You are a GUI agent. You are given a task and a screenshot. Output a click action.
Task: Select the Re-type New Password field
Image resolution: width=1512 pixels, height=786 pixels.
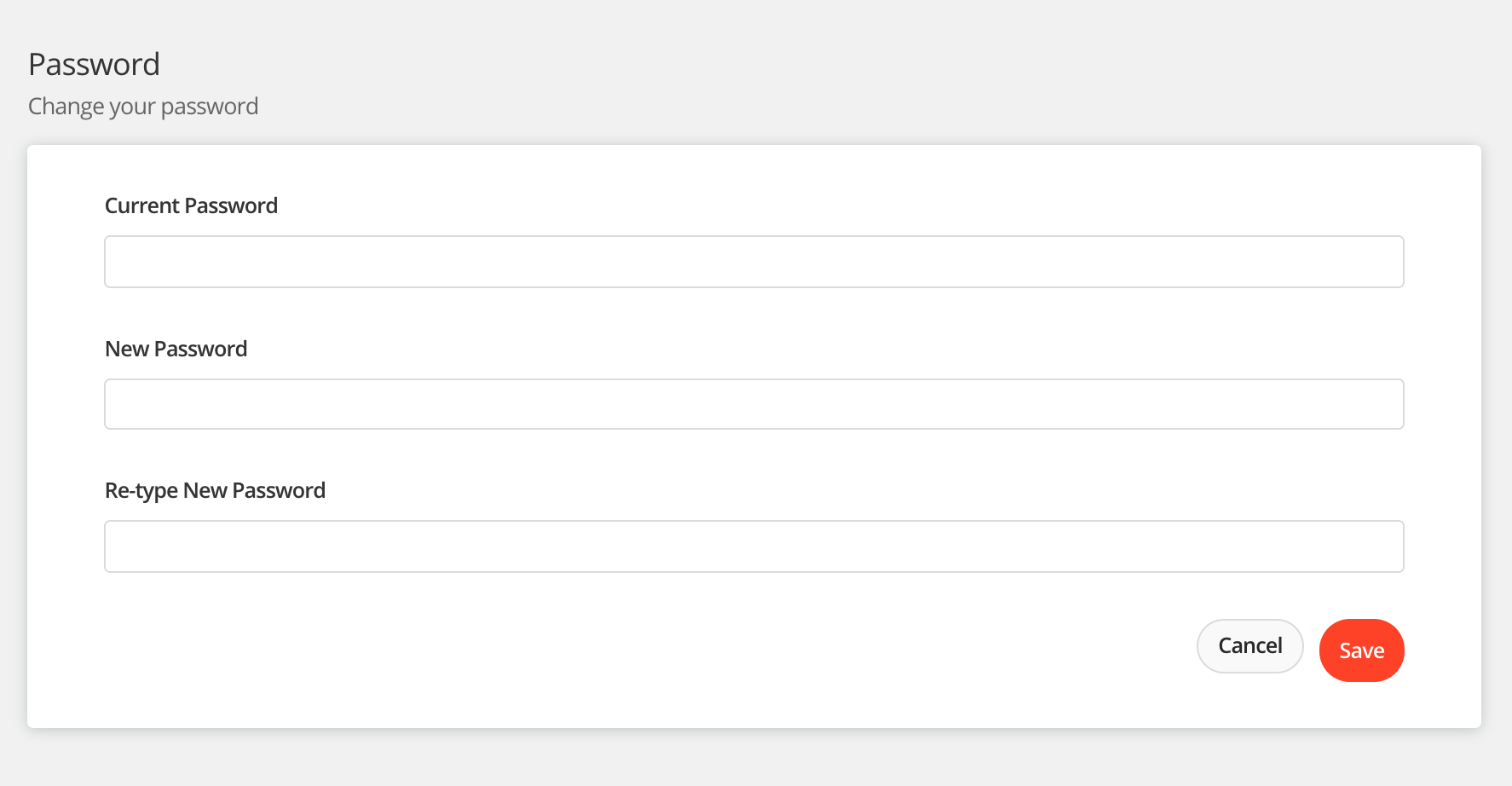[753, 546]
